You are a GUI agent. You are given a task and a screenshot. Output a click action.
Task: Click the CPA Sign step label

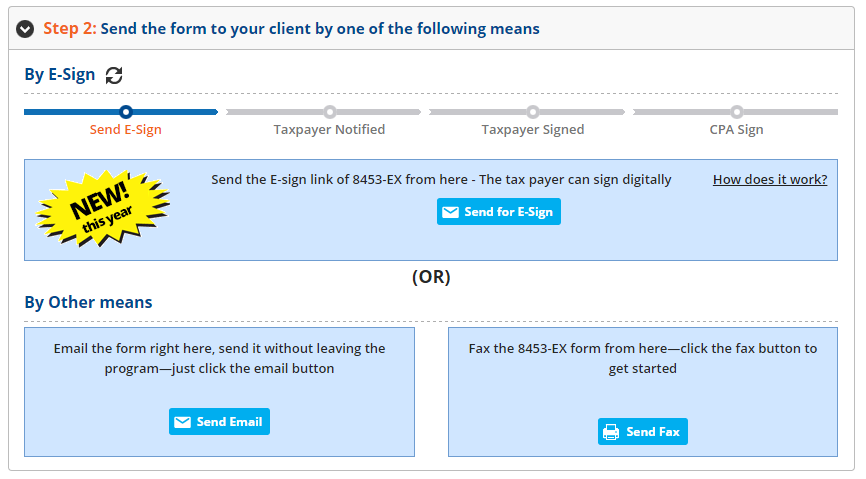coord(737,129)
